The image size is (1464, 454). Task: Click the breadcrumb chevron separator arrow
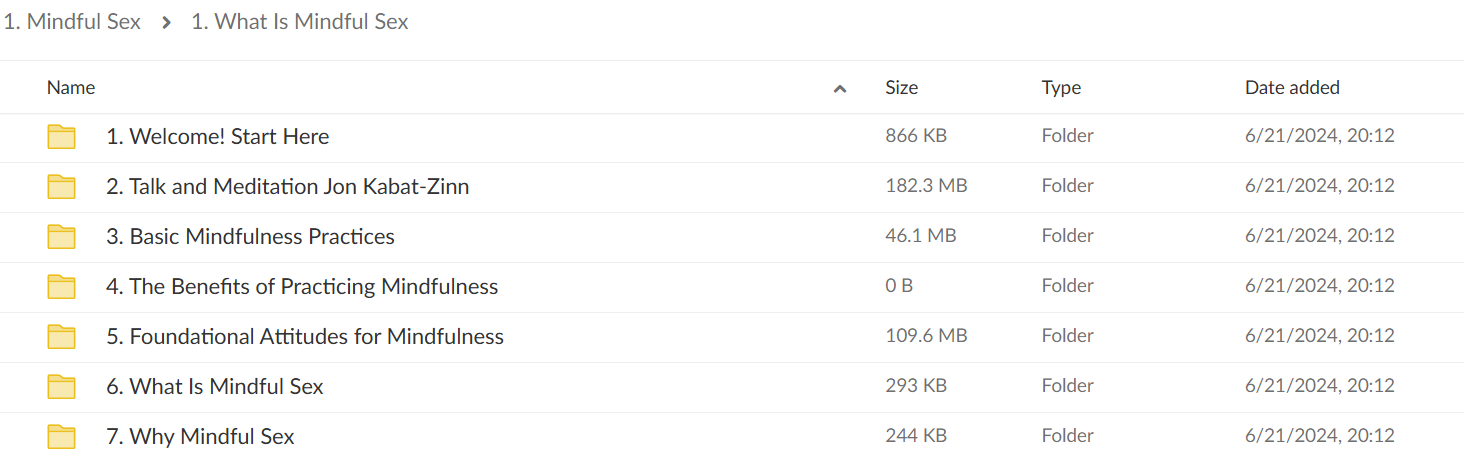166,22
